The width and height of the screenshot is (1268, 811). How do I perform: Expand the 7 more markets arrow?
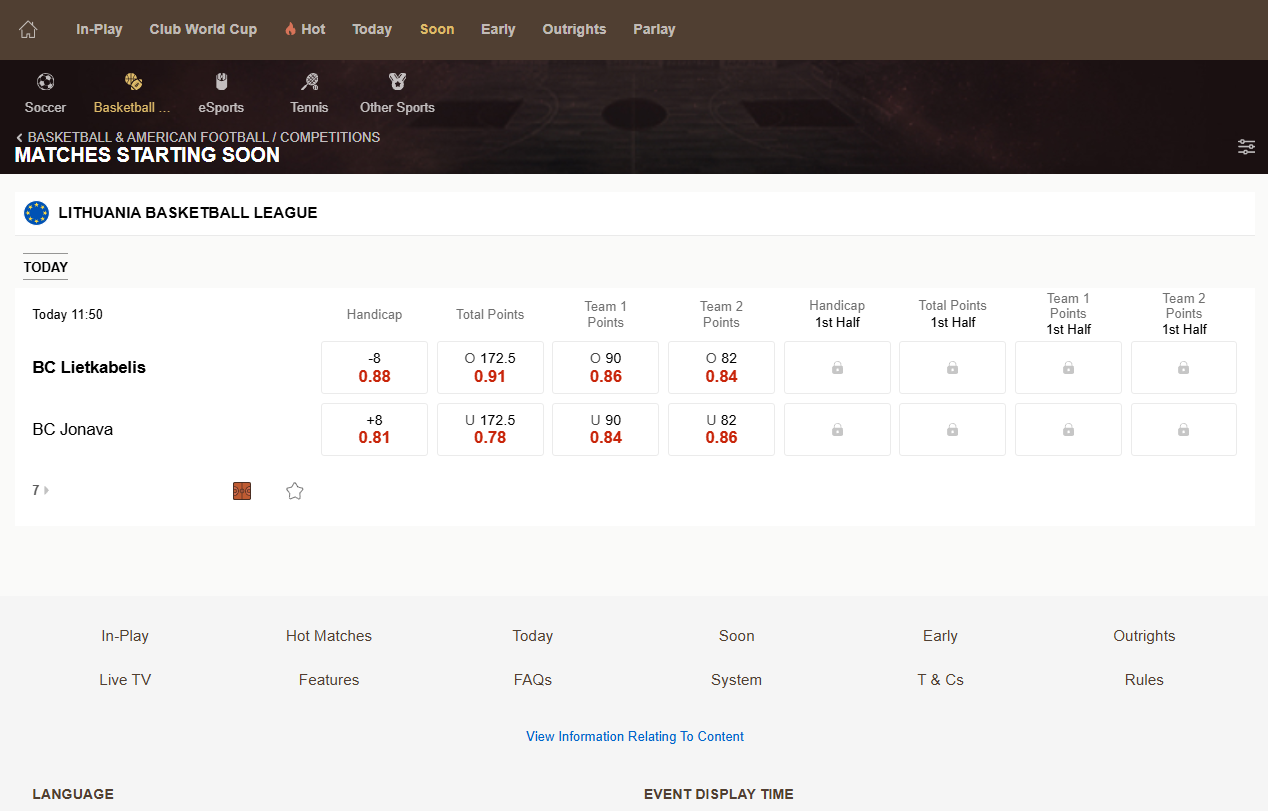click(x=41, y=490)
